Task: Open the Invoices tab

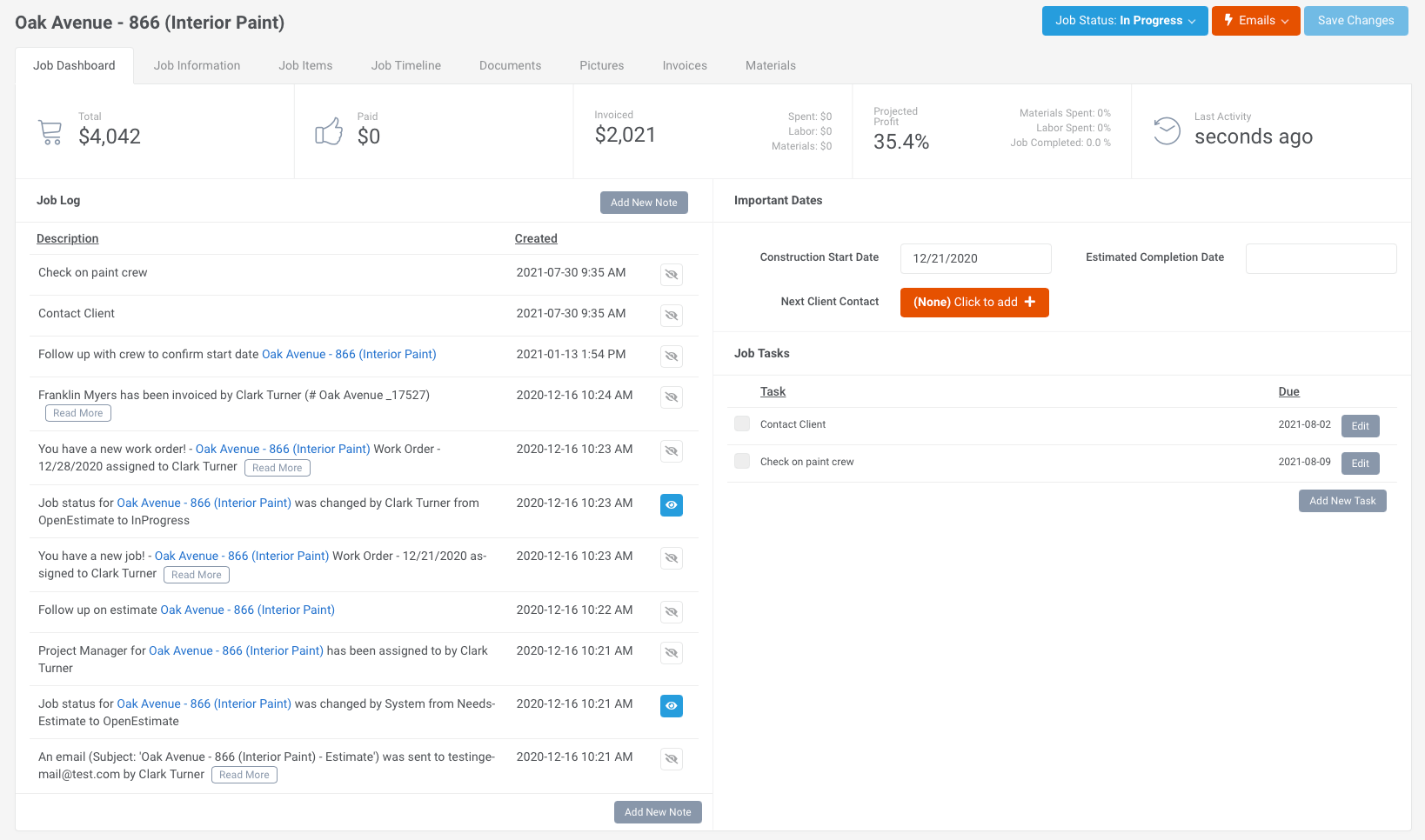Action: (684, 65)
